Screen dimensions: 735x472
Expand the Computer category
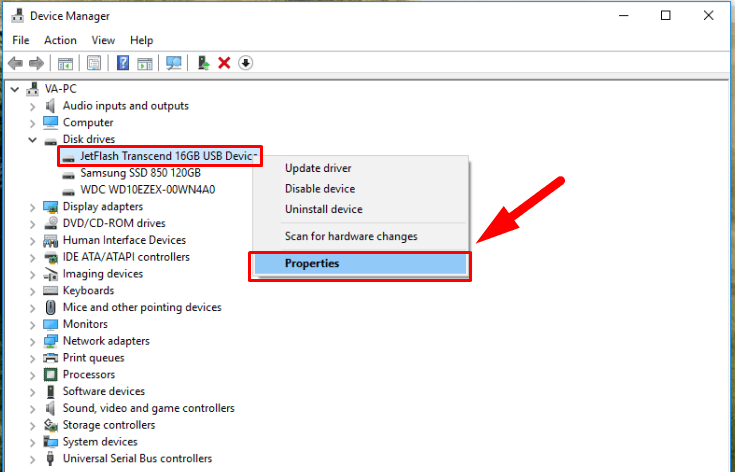point(32,123)
